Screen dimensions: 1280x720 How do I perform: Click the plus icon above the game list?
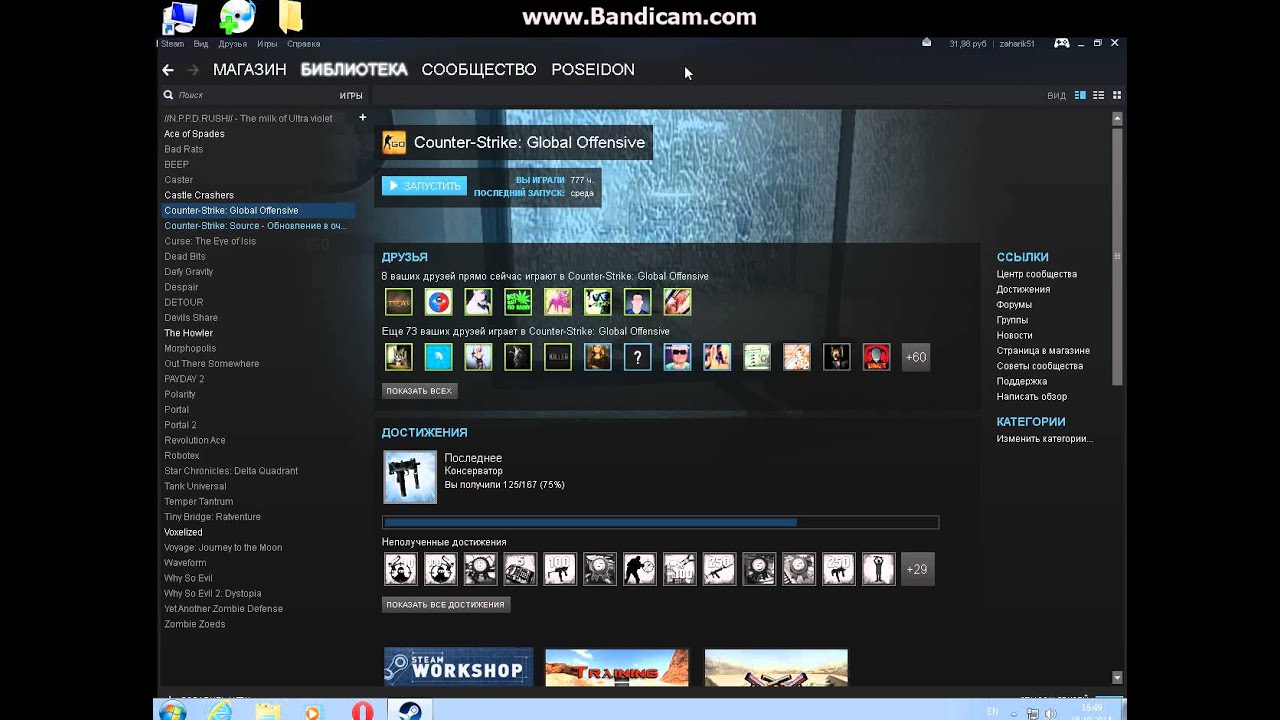coord(363,118)
